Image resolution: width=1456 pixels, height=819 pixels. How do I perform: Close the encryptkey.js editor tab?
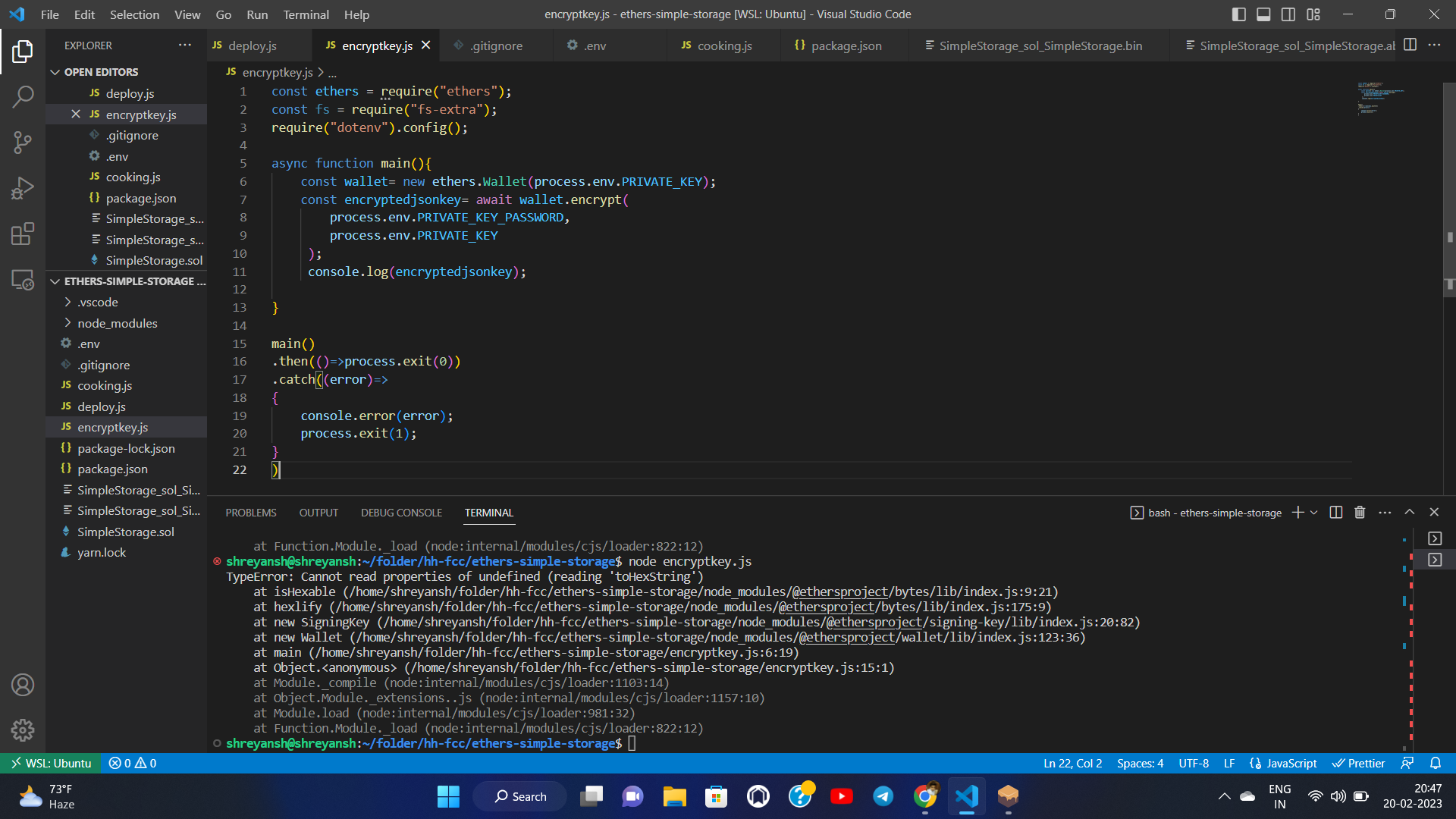tap(426, 45)
